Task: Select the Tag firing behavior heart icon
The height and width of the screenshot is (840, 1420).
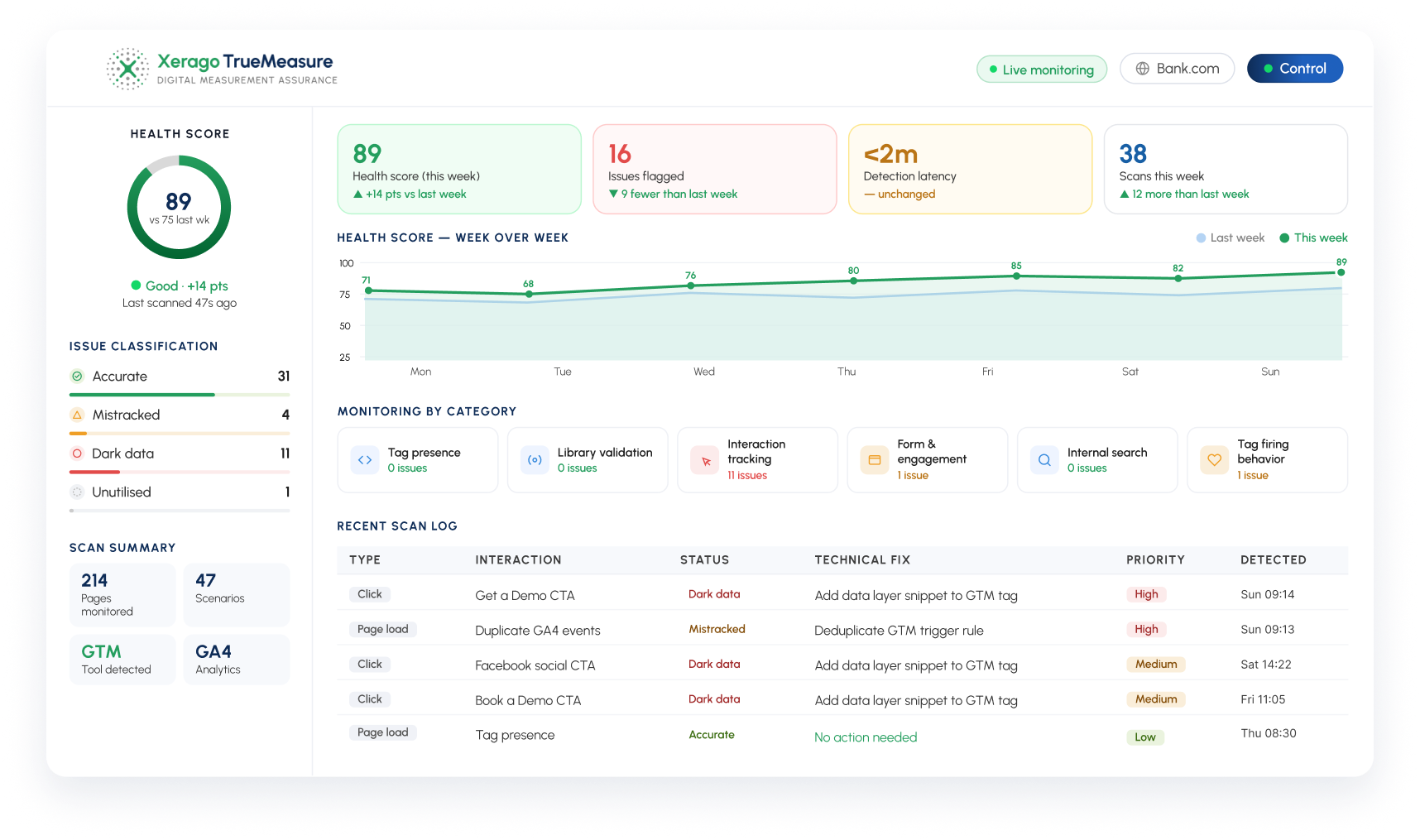Action: pos(1215,460)
